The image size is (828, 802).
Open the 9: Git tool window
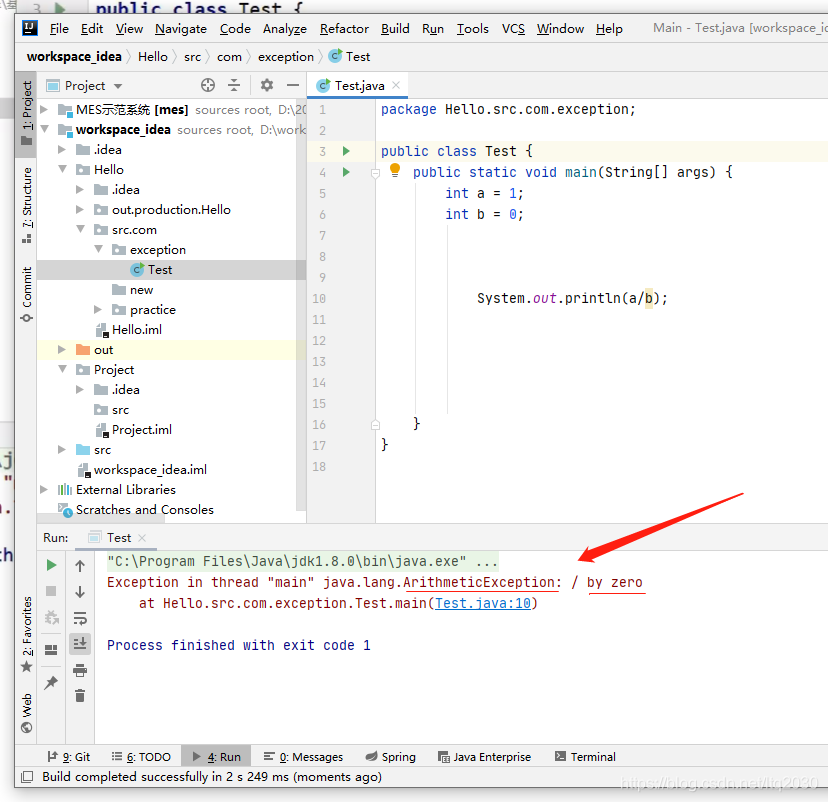[69, 757]
